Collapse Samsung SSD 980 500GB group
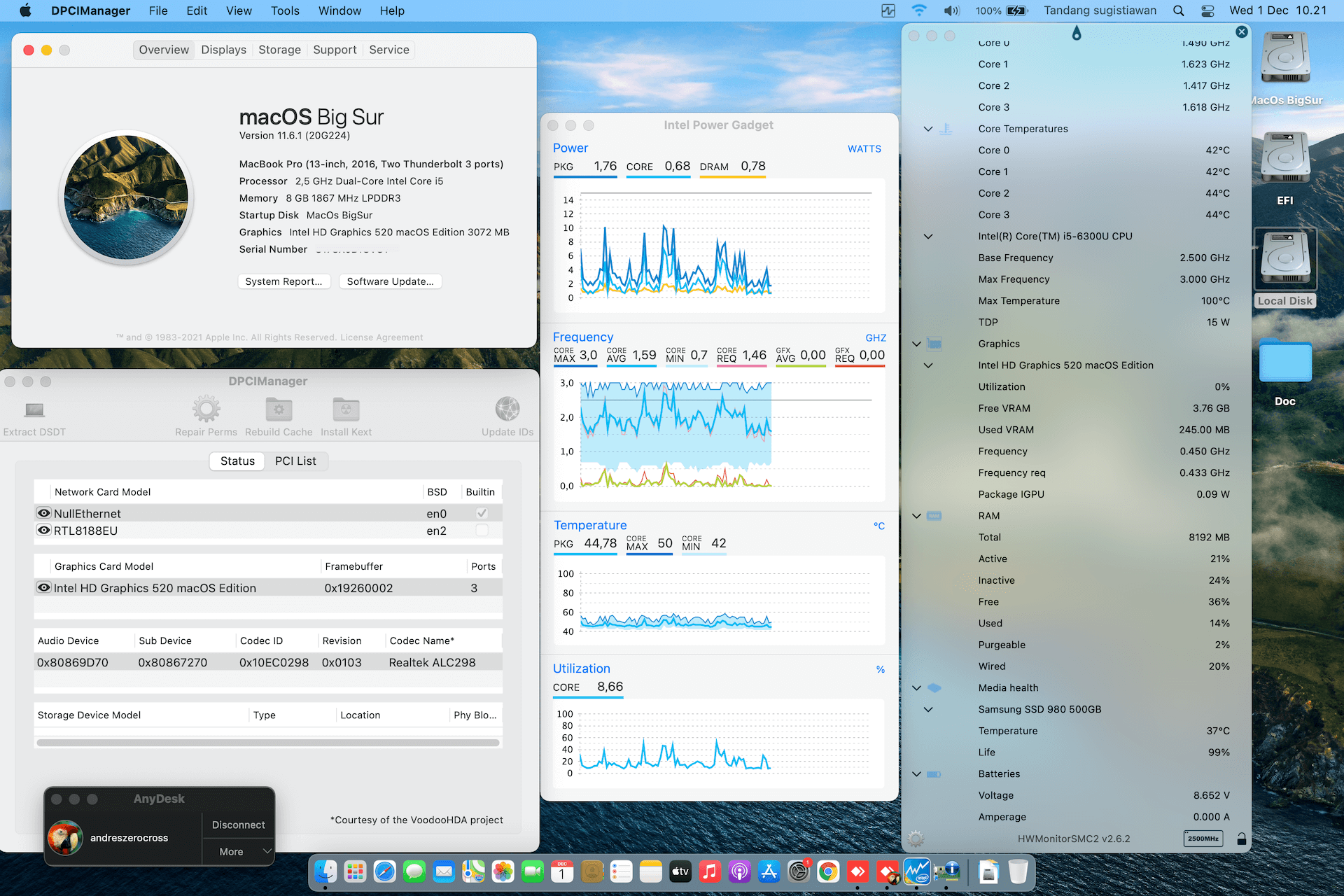The height and width of the screenshot is (896, 1344). [928, 710]
